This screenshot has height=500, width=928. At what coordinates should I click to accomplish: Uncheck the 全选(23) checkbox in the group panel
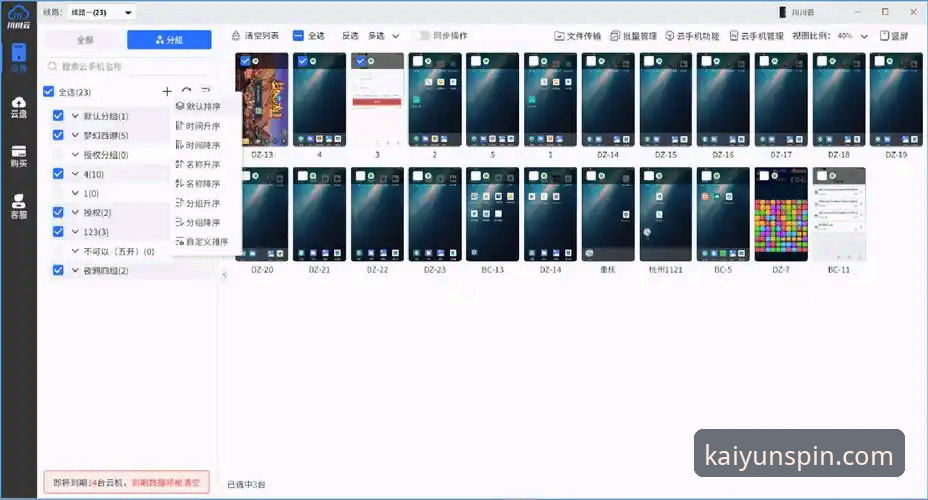pos(49,91)
